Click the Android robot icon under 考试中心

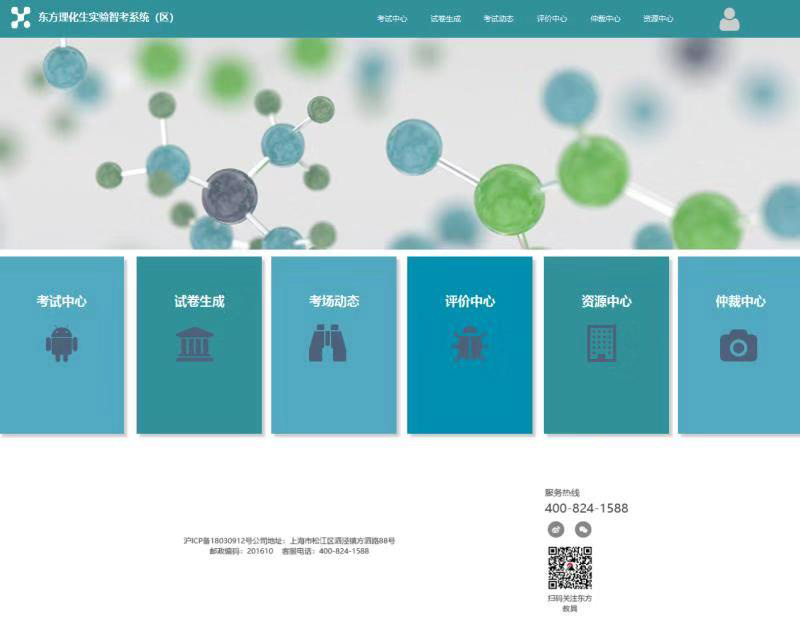click(61, 344)
